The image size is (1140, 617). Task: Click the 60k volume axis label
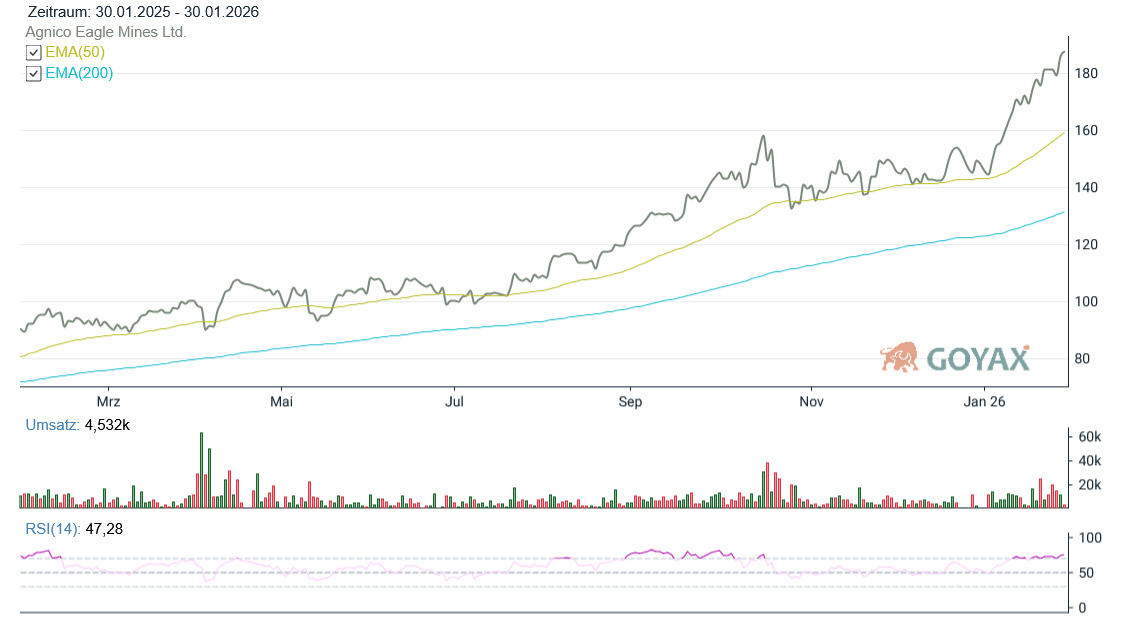(x=1088, y=437)
